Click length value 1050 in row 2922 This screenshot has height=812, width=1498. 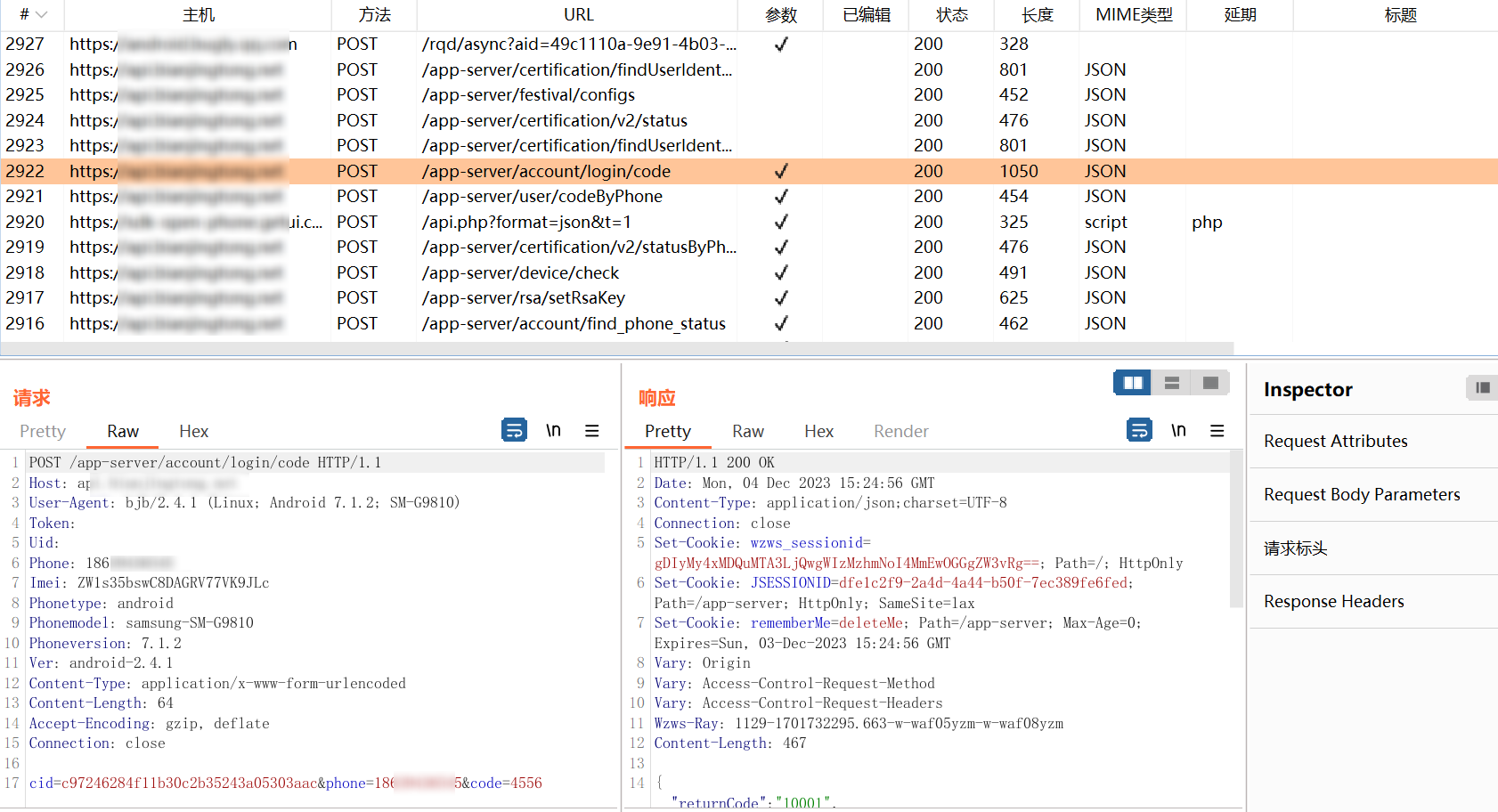point(1019,171)
